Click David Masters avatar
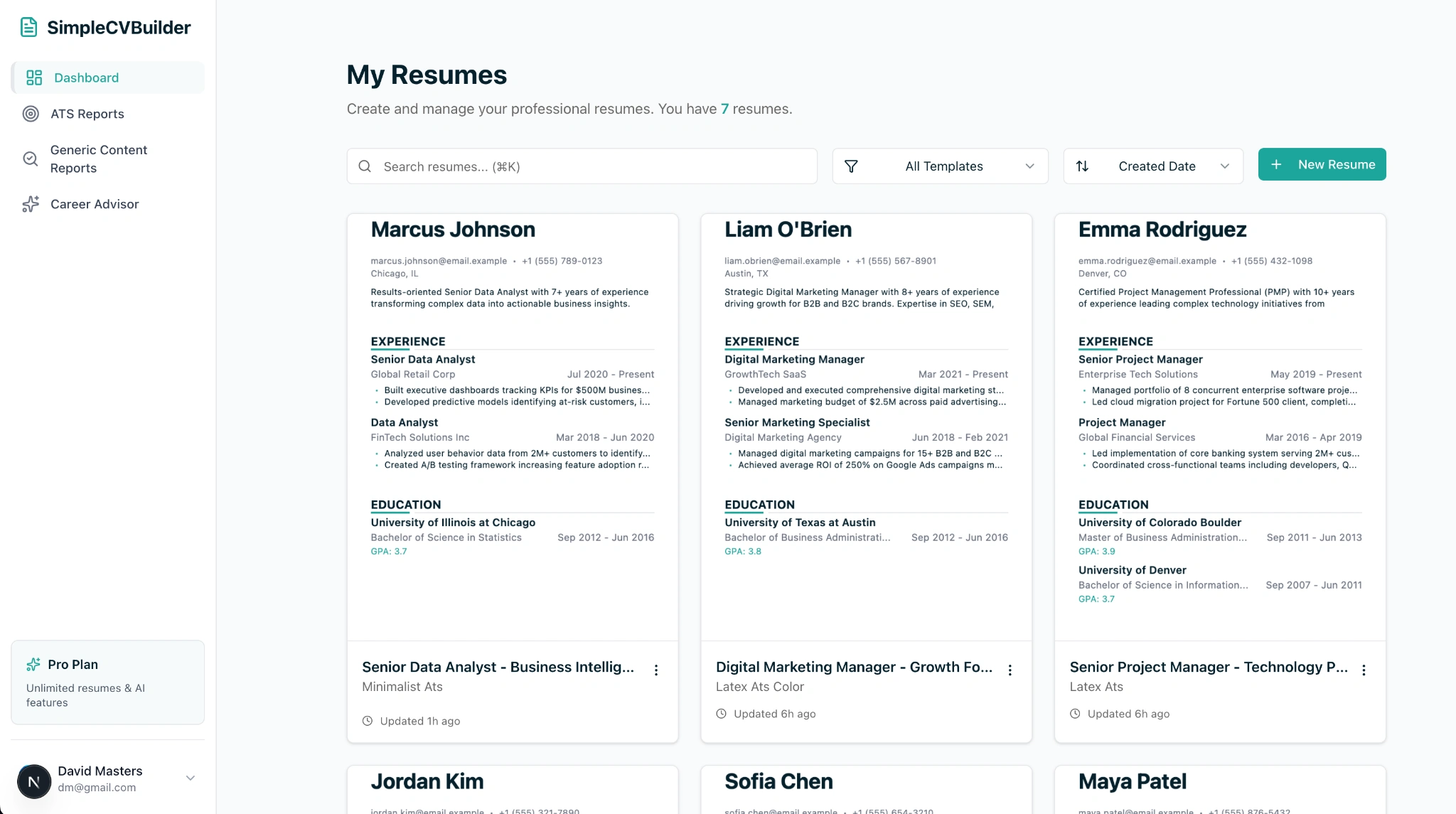The height and width of the screenshot is (814, 1456). click(x=33, y=781)
